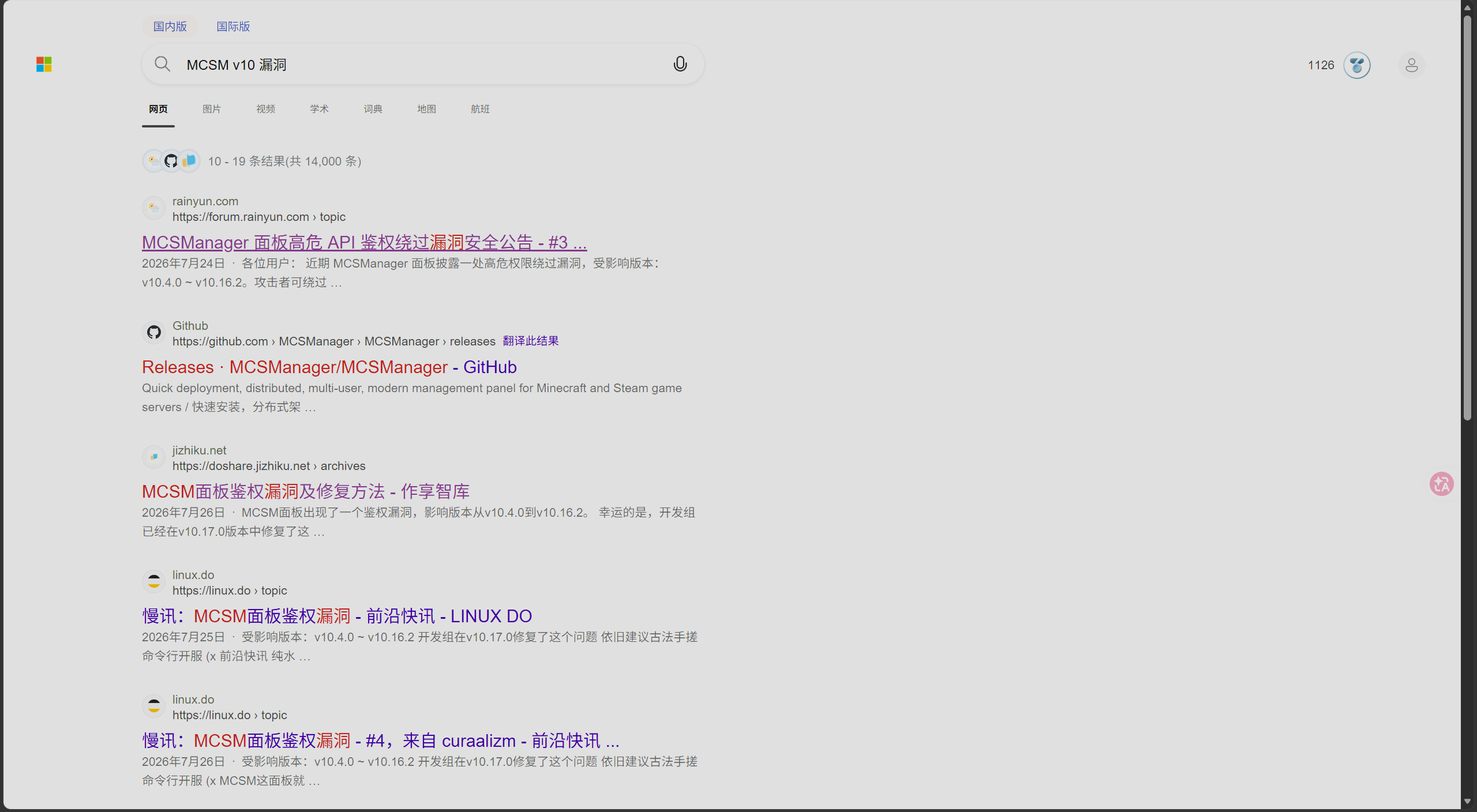Screen dimensions: 1477x812
Task: Open MCSManager 面板高危 API 鉴权绕过漏洞 result
Action: click(x=365, y=242)
